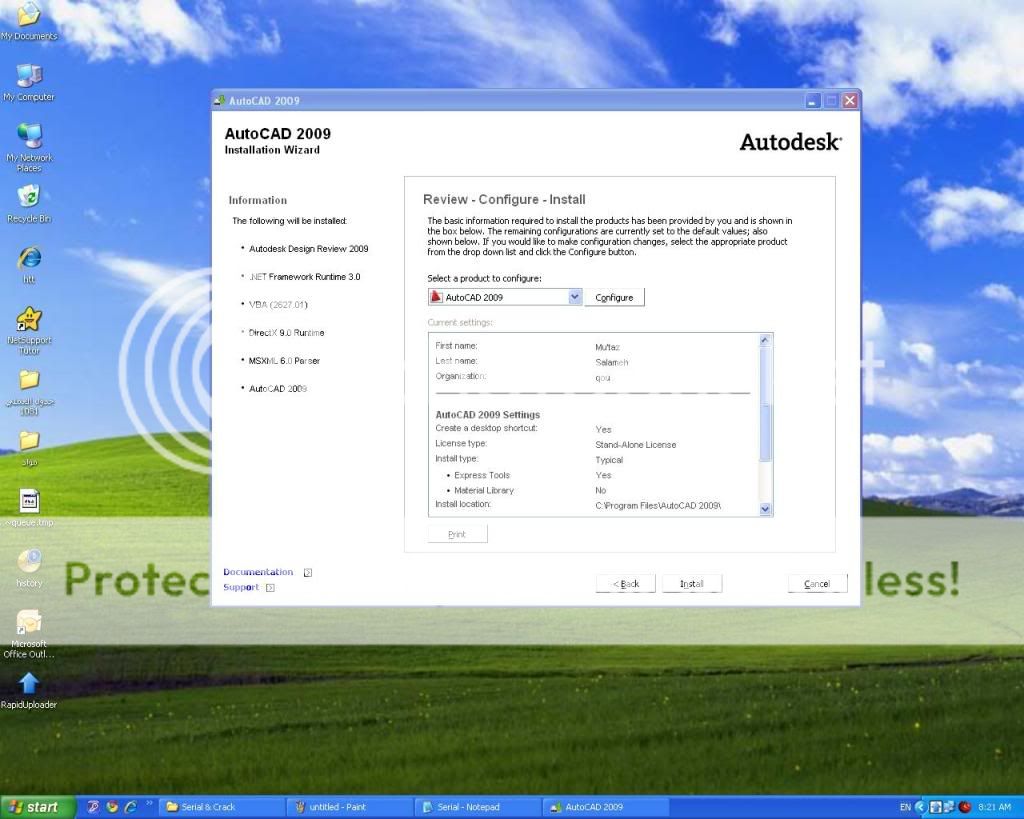
Task: Click the settings list scroll-down arrow
Action: [766, 509]
